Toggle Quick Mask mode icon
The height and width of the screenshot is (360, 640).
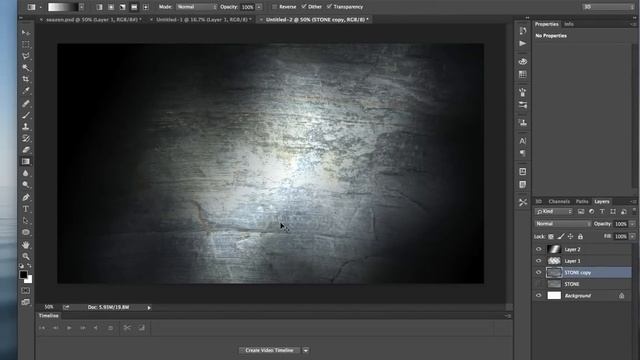point(26,291)
